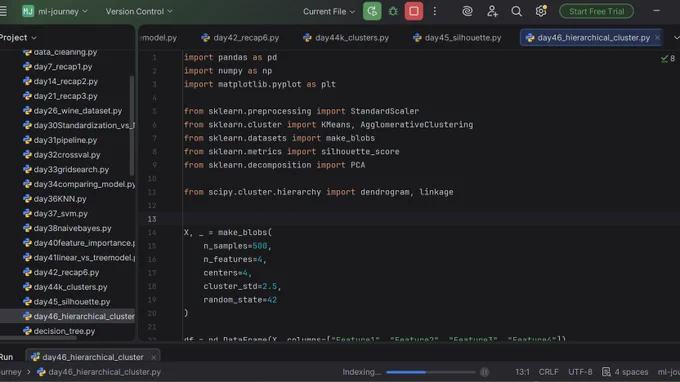Click the Code With Me add-user icon
Image resolution: width=680 pixels, height=382 pixels.
click(492, 11)
